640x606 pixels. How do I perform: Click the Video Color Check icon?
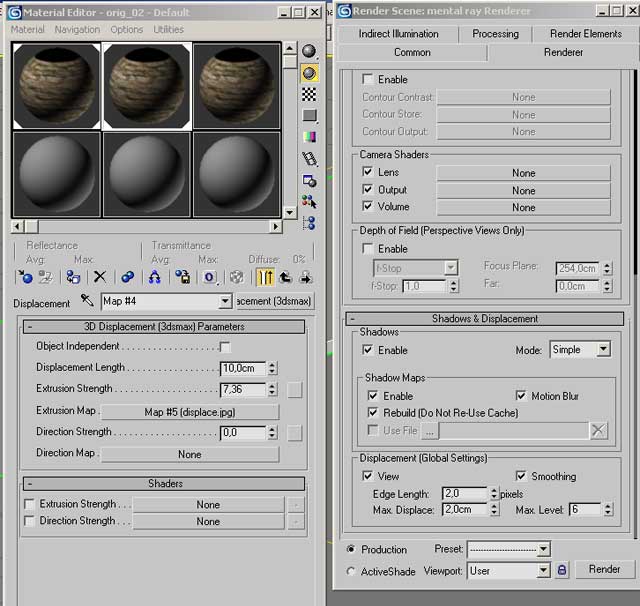coord(309,137)
